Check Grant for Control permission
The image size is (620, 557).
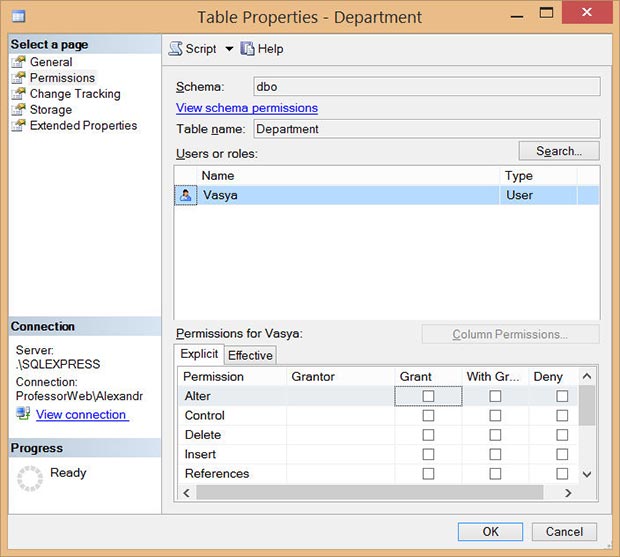(428, 415)
